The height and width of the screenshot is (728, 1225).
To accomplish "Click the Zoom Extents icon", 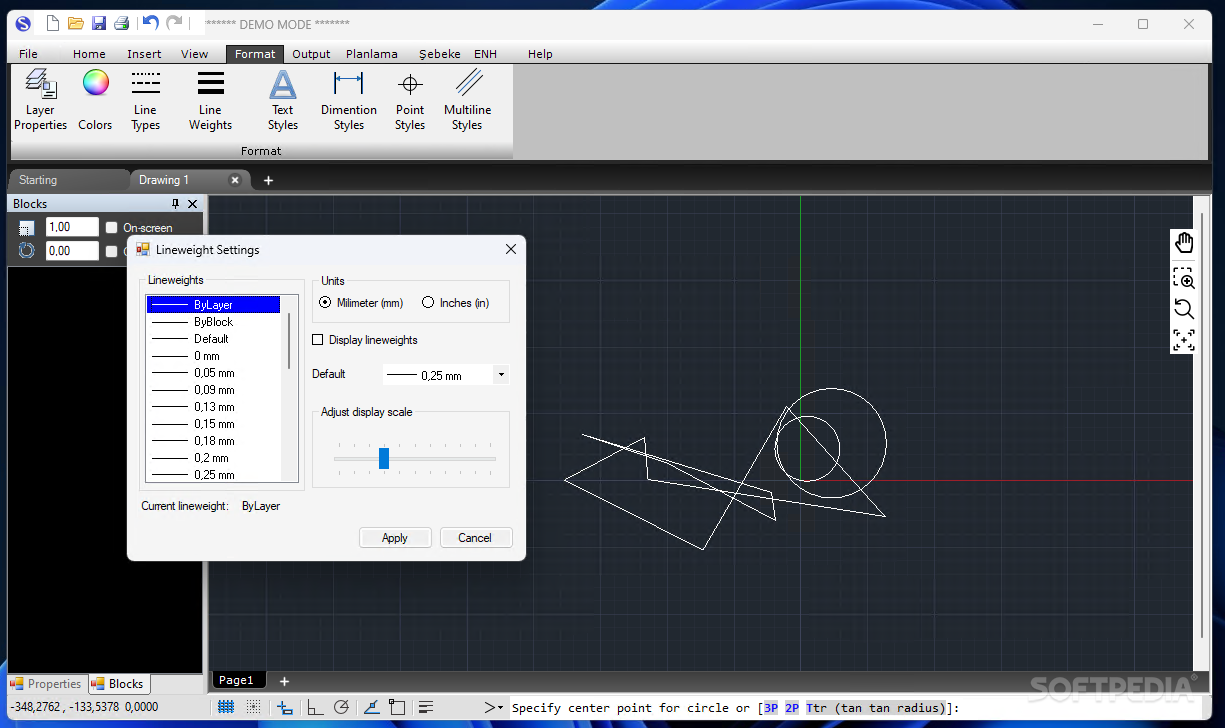I will (1184, 340).
